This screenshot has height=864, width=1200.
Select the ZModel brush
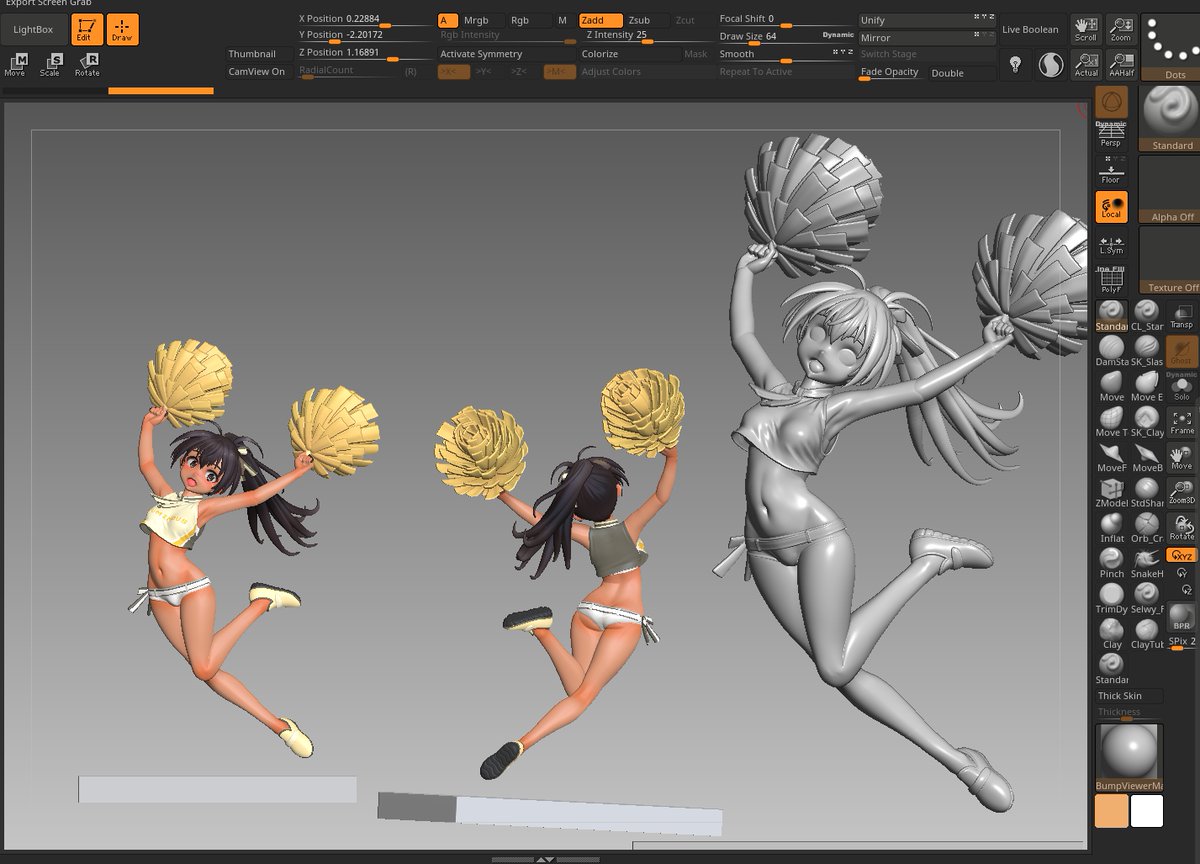pyautogui.click(x=1112, y=492)
